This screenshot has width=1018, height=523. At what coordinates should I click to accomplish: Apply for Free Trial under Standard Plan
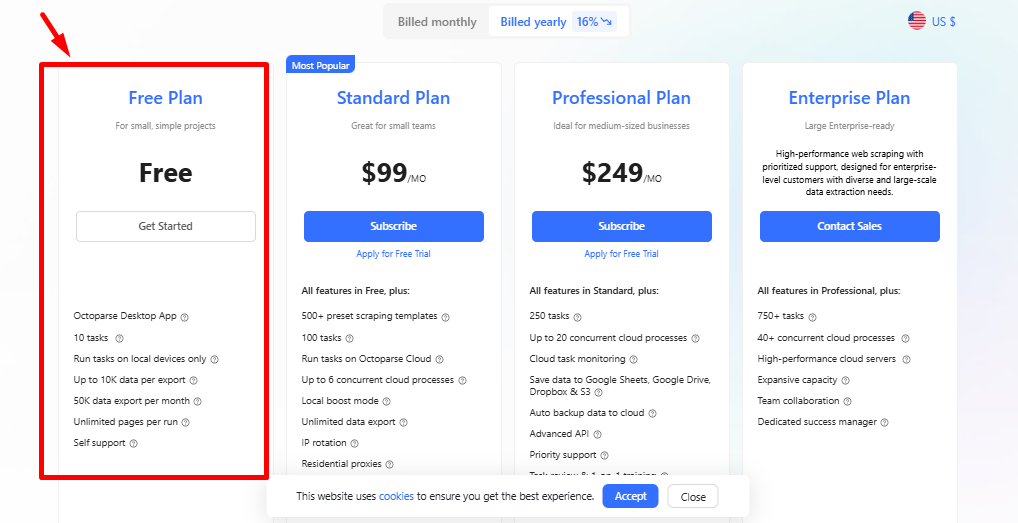tap(393, 254)
